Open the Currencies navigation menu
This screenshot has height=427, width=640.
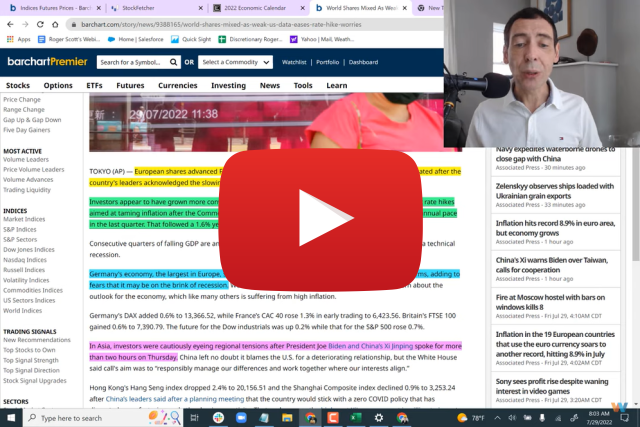click(178, 86)
